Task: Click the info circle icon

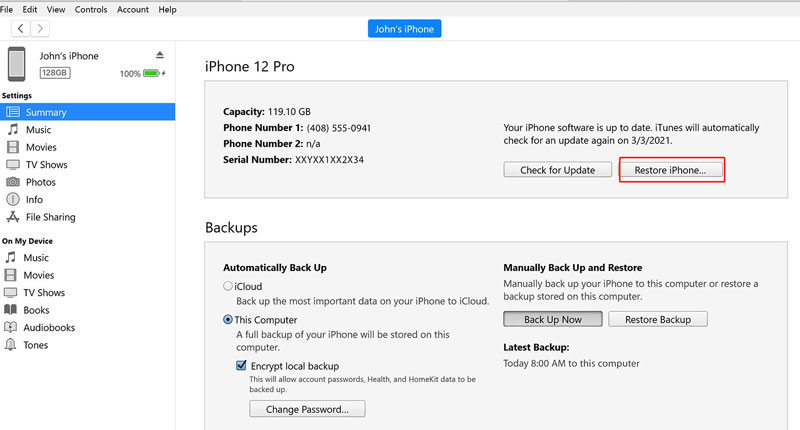Action: pos(13,199)
